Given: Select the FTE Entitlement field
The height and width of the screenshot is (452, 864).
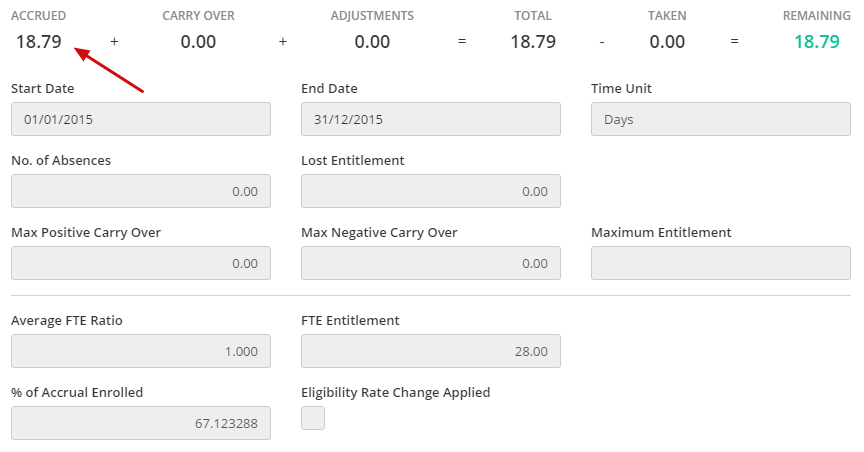Looking at the screenshot, I should pyautogui.click(x=431, y=351).
